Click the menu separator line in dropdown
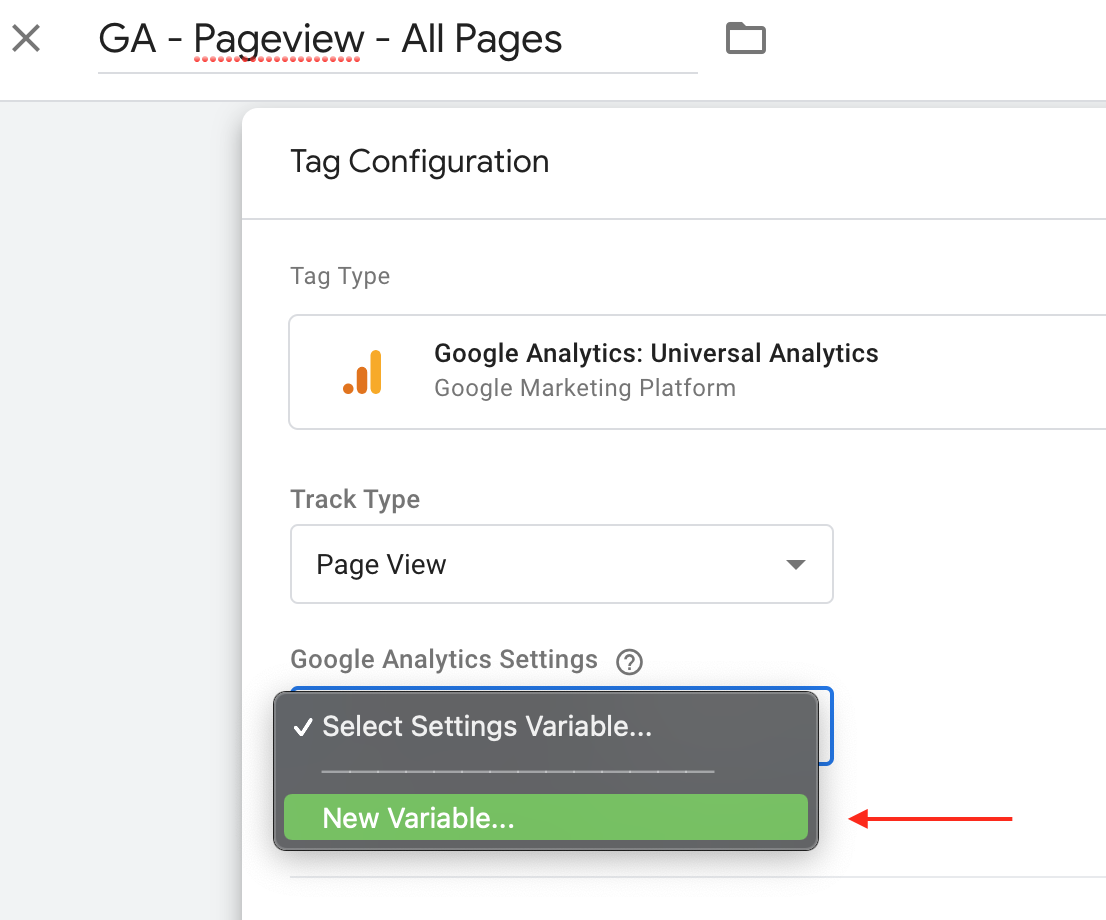The width and height of the screenshot is (1106, 920). tap(518, 771)
